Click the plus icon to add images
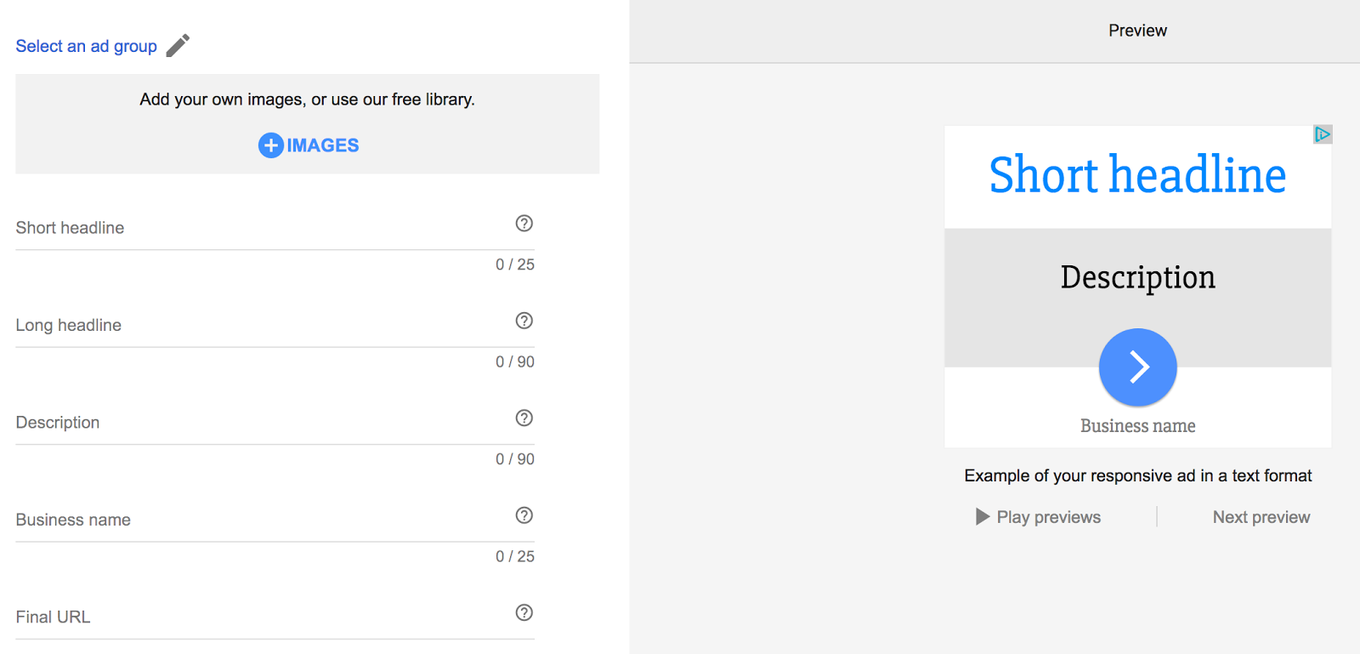This screenshot has height=654, width=1360. 269,145
